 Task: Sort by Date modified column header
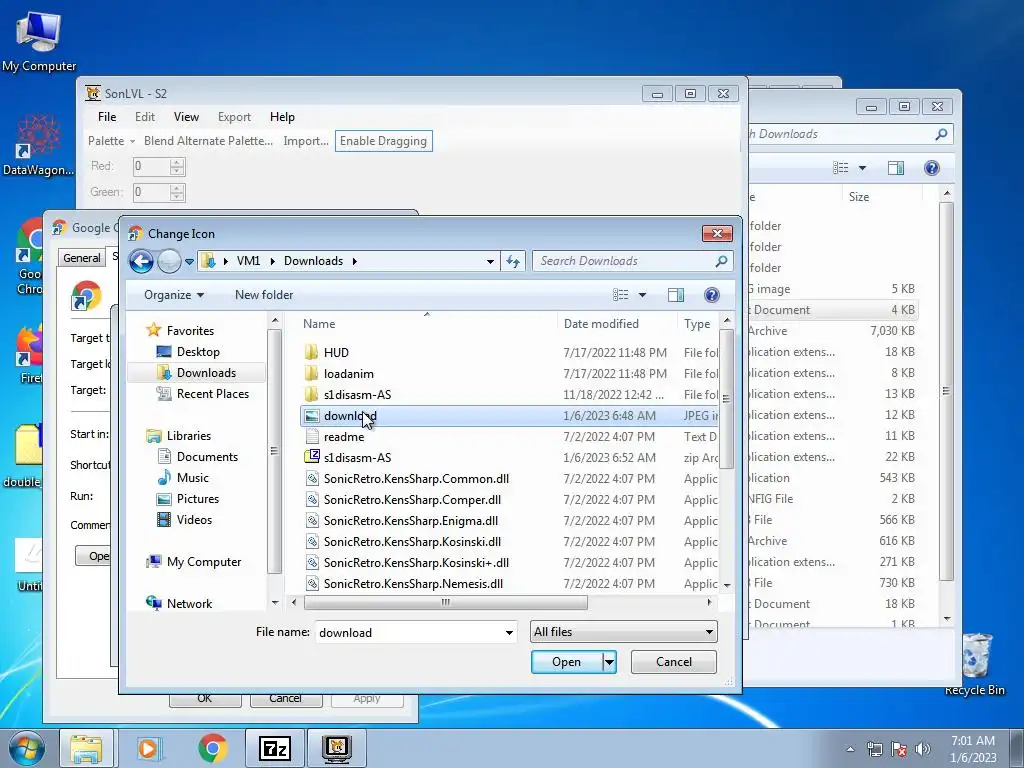[617, 324]
